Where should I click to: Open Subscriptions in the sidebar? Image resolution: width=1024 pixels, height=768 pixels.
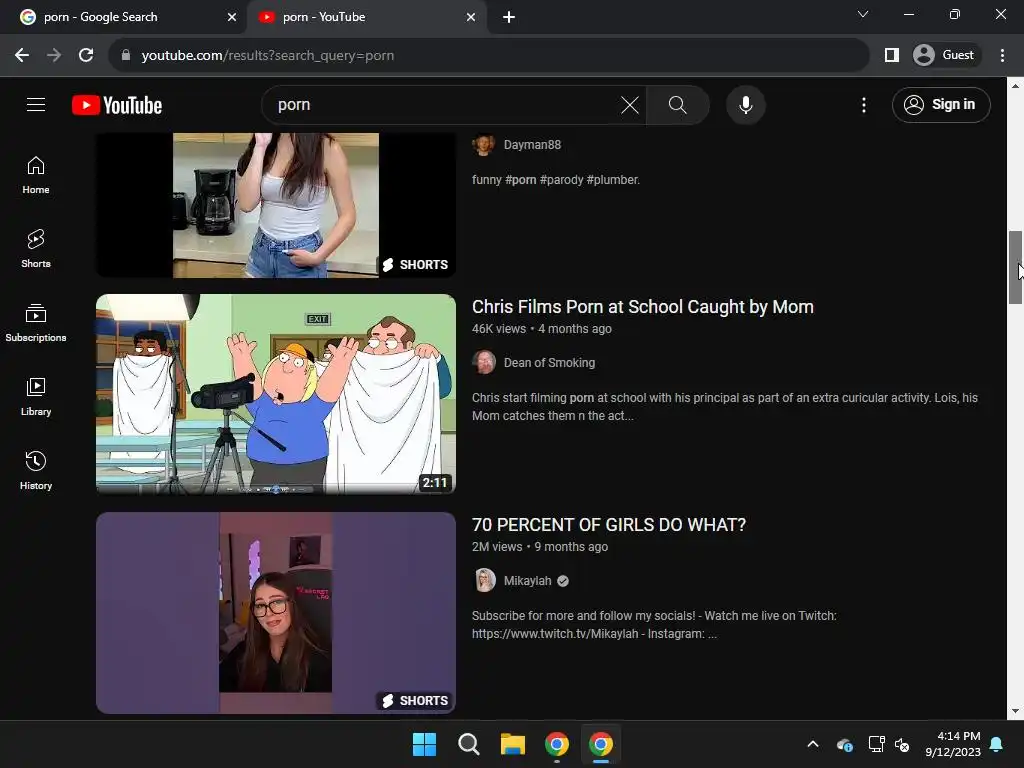coord(36,323)
